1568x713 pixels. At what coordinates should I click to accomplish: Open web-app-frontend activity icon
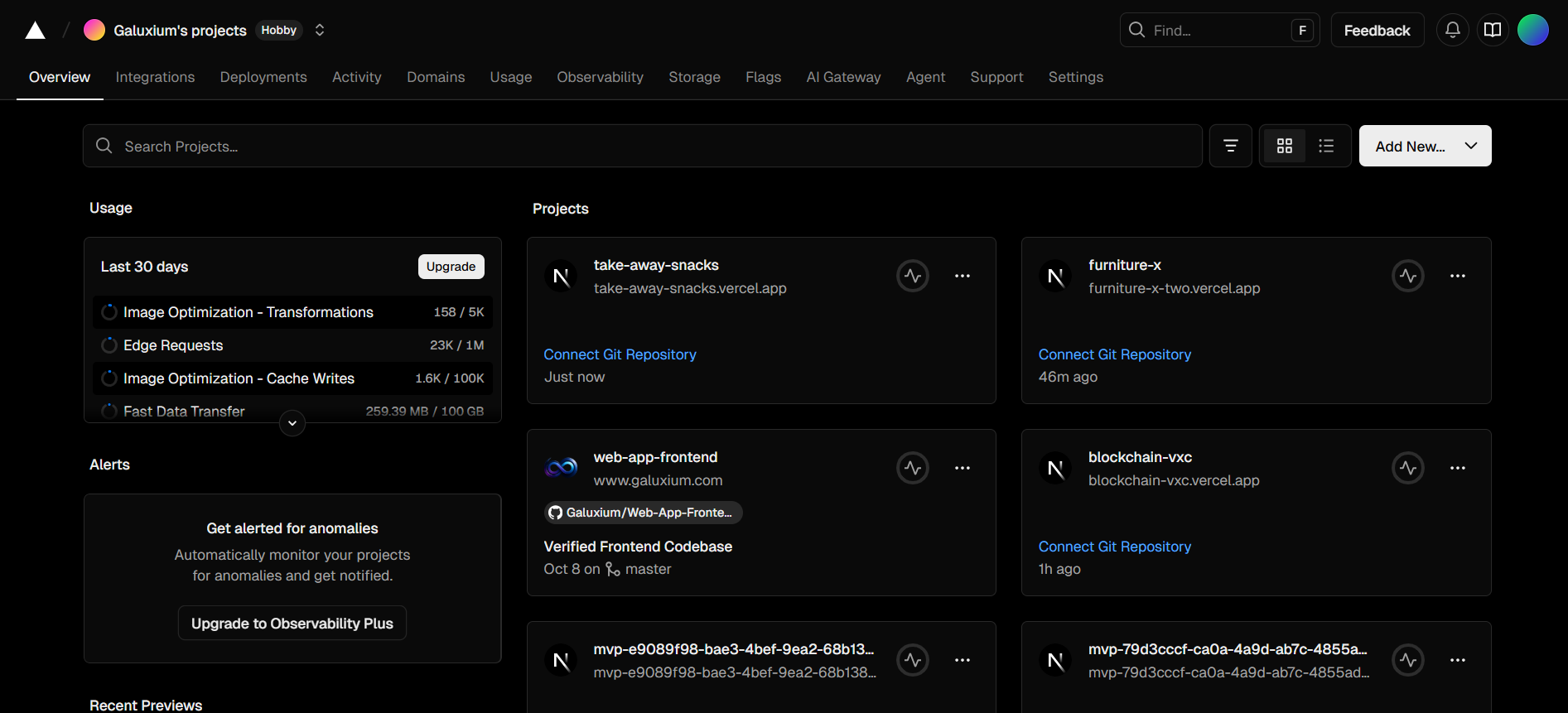(x=913, y=468)
